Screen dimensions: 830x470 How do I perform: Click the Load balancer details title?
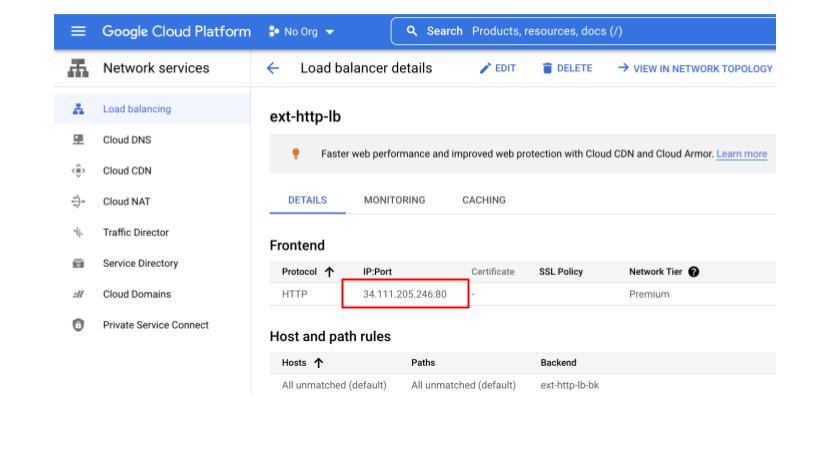pyautogui.click(x=366, y=68)
